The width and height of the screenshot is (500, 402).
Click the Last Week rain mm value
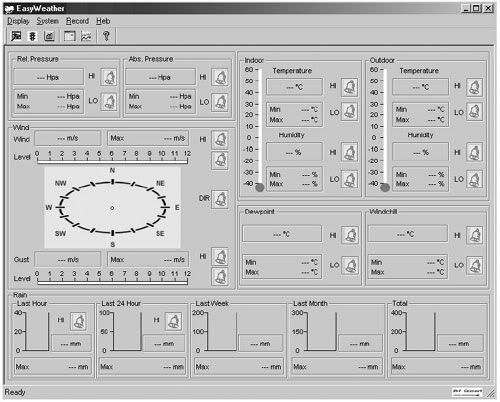(261, 343)
